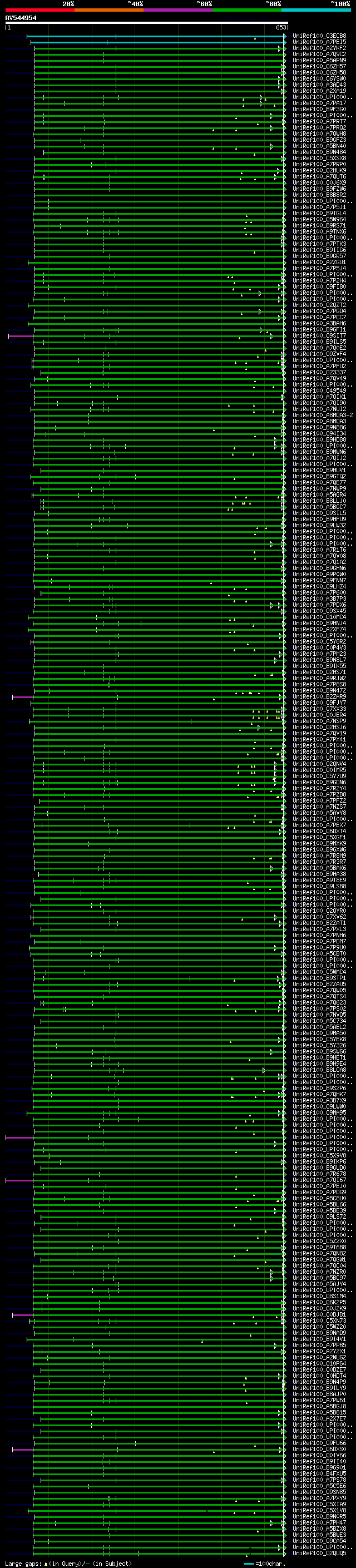Open hit UniRef100_Q6ZH57

319,66
